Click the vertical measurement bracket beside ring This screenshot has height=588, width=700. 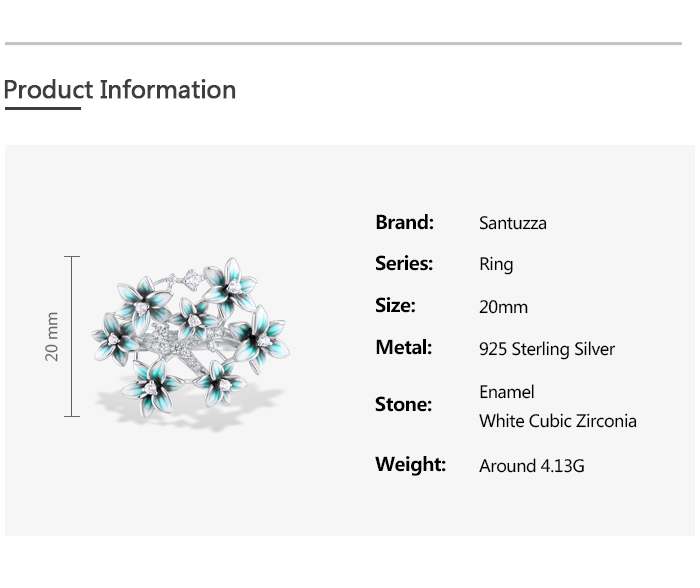click(x=73, y=336)
